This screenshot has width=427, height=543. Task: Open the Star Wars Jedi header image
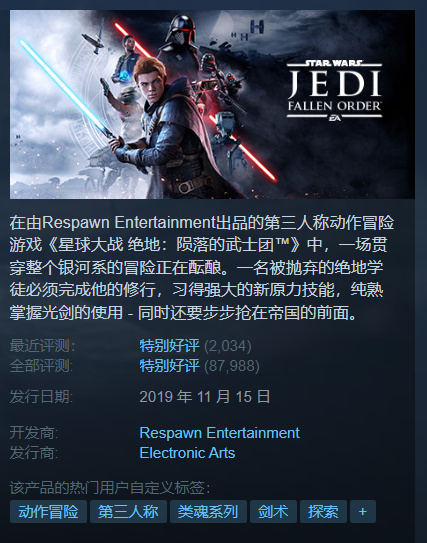pyautogui.click(x=212, y=104)
